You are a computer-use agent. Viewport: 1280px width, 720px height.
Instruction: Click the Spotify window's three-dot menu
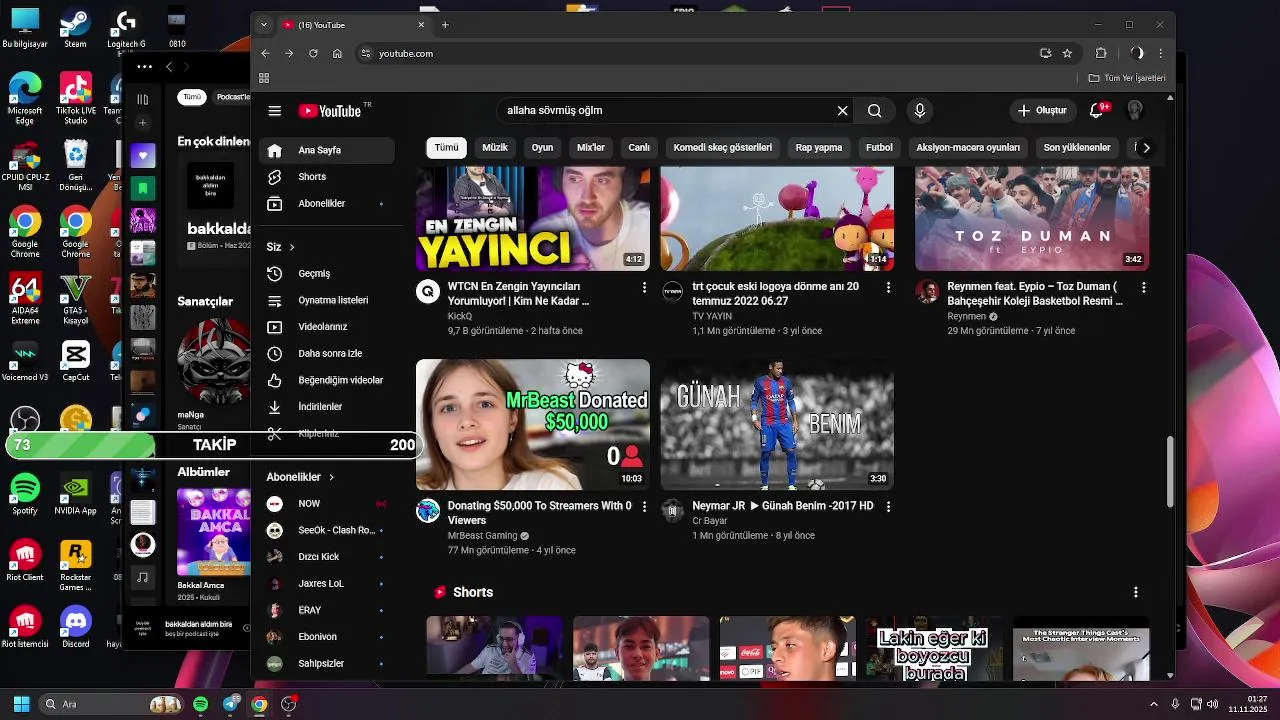coord(144,67)
